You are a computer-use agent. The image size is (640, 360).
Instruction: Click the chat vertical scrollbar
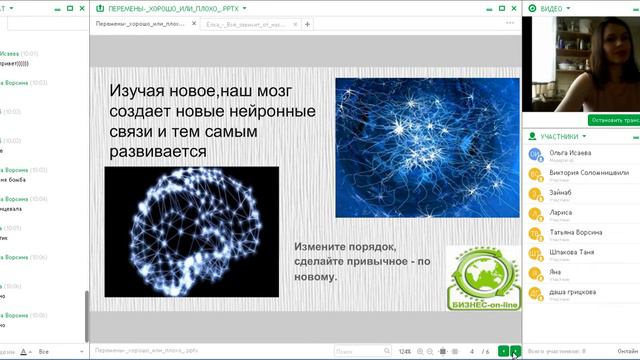point(87,316)
